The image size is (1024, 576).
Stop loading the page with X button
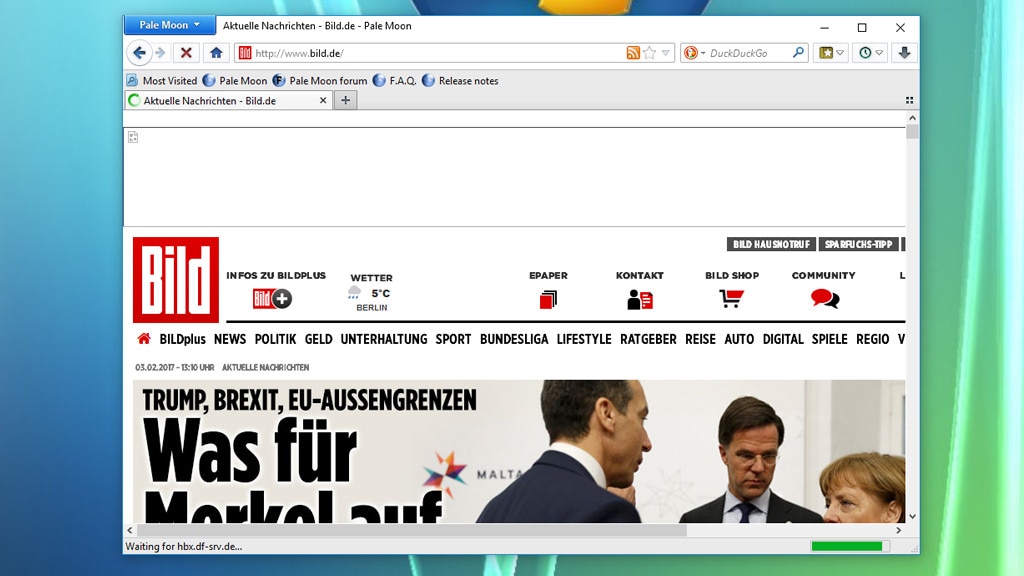(186, 53)
